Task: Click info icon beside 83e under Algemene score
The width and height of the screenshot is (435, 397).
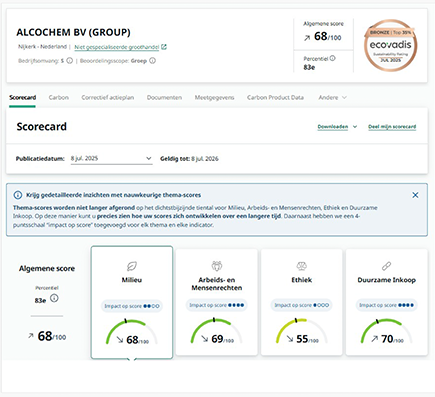Action: (x=54, y=298)
